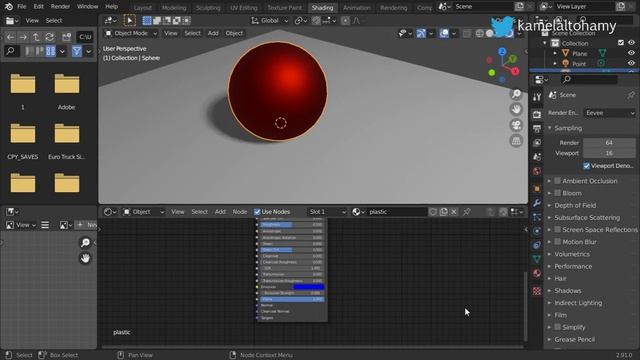Open the Output properties printer icon tab
Image resolution: width=640 pixels, height=360 pixels.
537,129
